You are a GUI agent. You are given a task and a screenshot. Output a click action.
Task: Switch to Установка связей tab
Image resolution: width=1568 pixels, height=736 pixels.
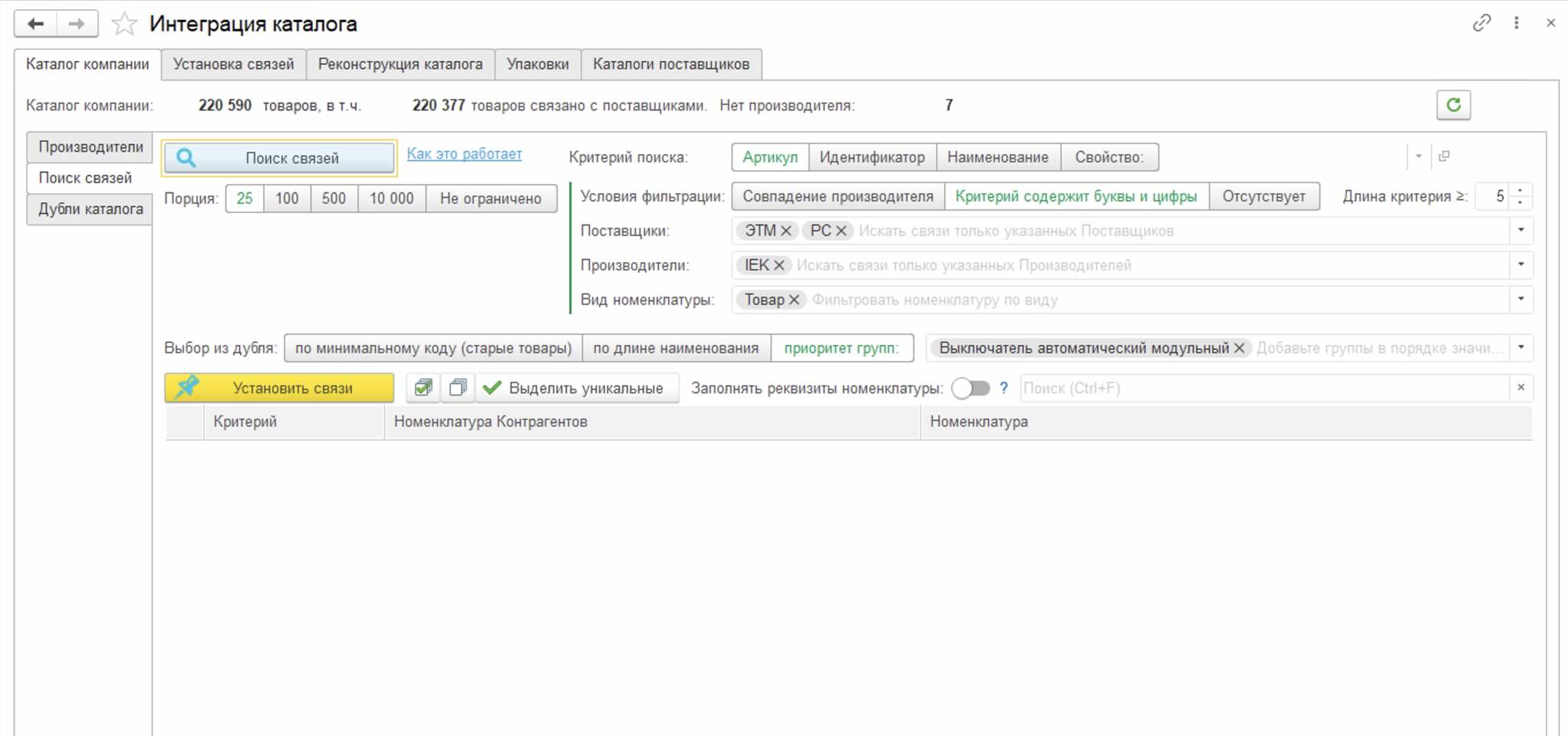click(x=233, y=64)
